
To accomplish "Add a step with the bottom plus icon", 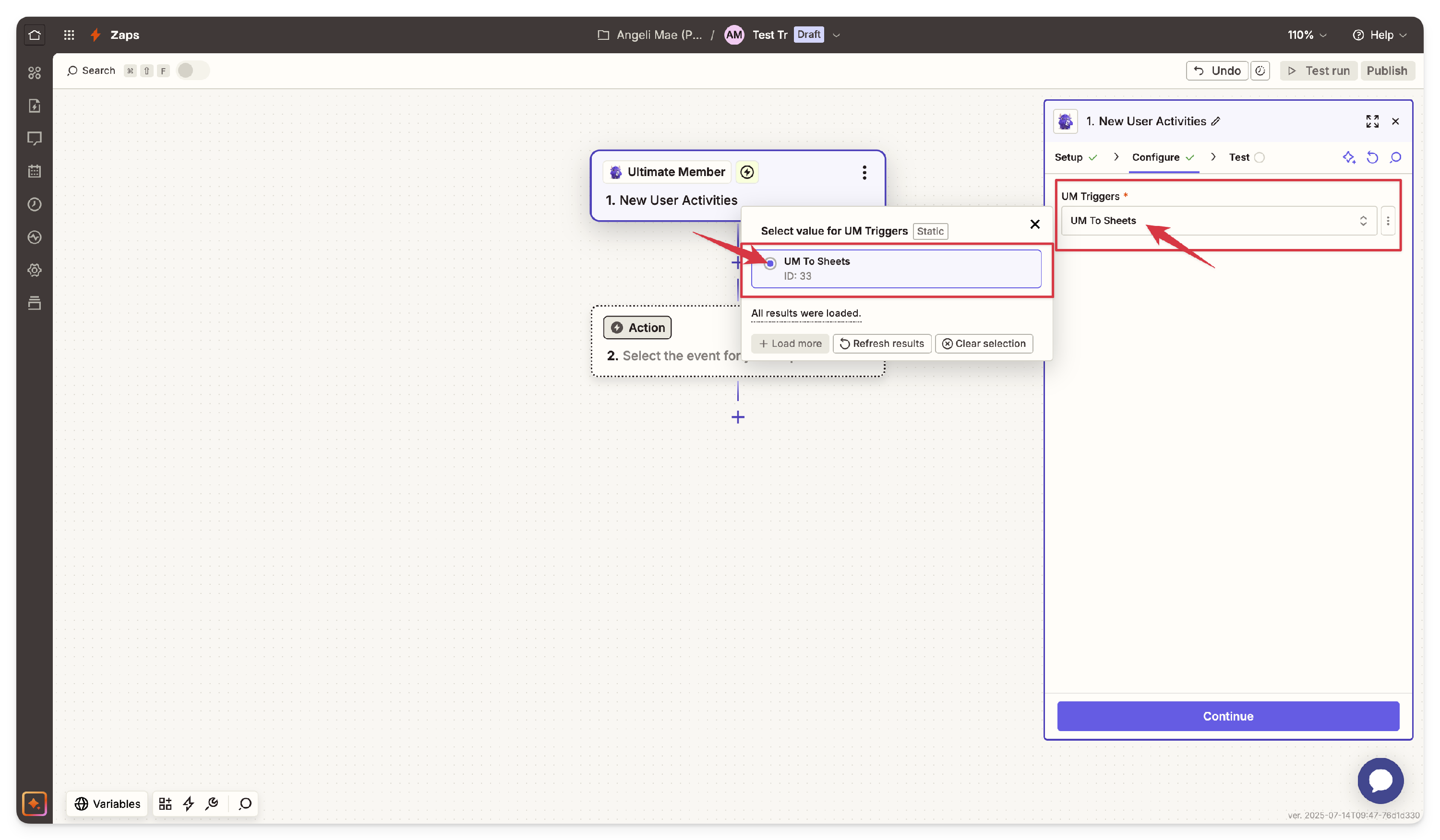I will point(738,417).
